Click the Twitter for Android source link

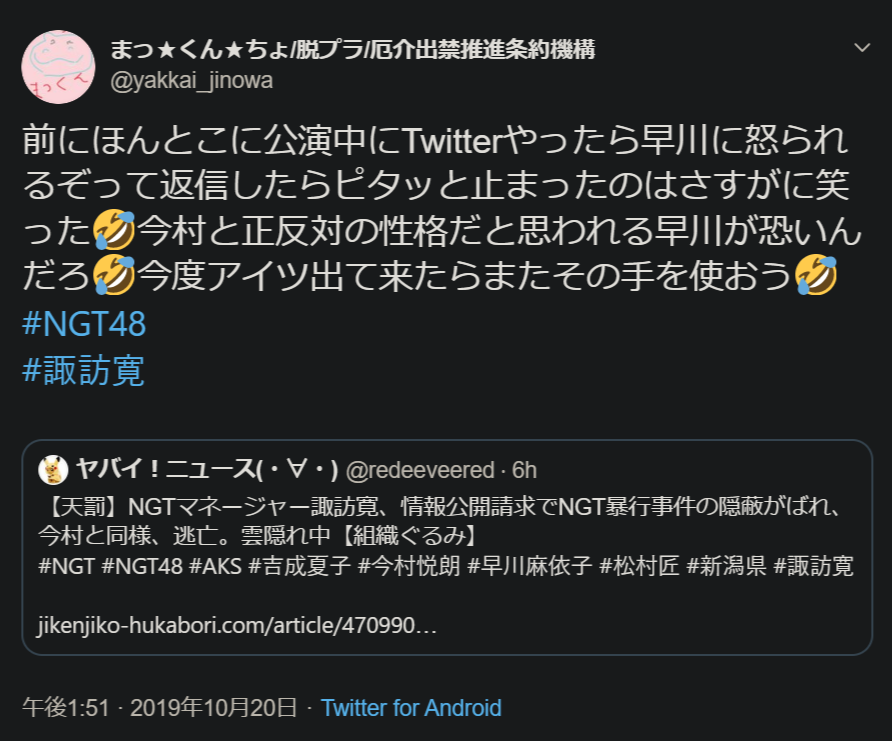411,708
